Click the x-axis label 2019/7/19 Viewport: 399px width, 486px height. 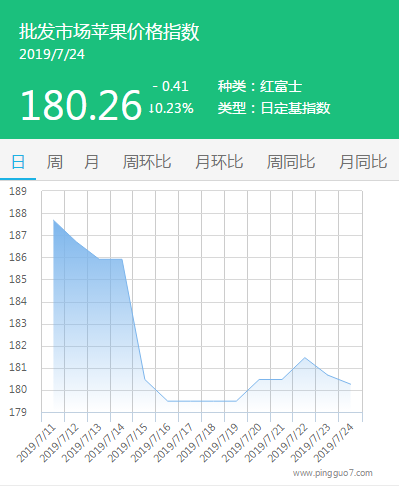pyautogui.click(x=220, y=443)
